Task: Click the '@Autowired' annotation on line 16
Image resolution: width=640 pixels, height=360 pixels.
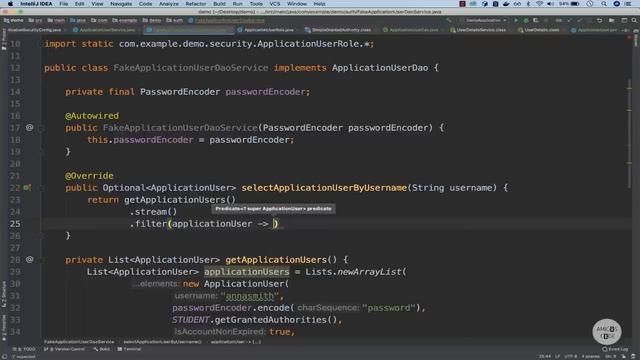Action: (92, 116)
